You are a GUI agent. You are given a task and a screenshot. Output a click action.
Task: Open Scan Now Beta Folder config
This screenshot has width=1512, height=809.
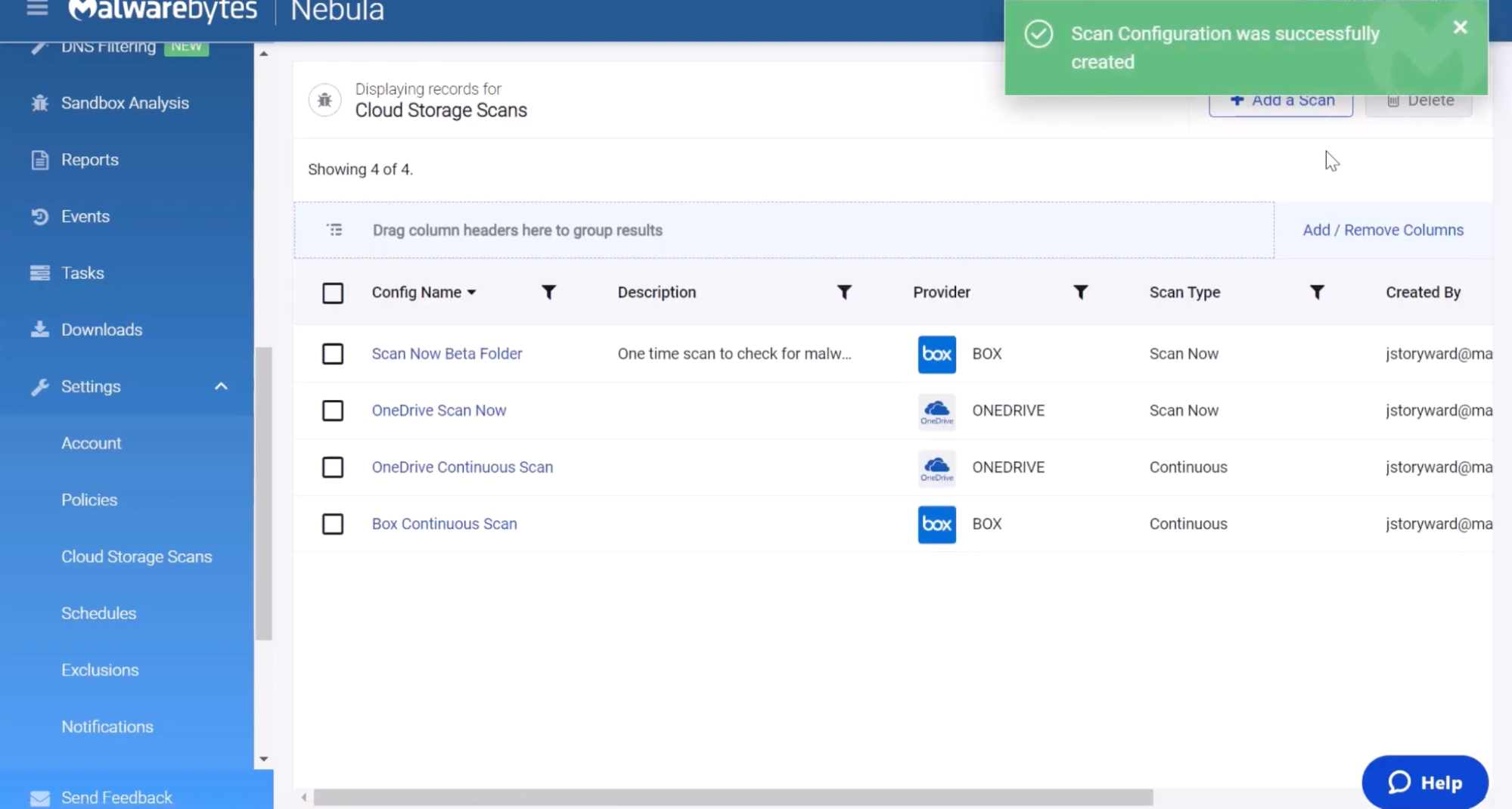click(446, 354)
